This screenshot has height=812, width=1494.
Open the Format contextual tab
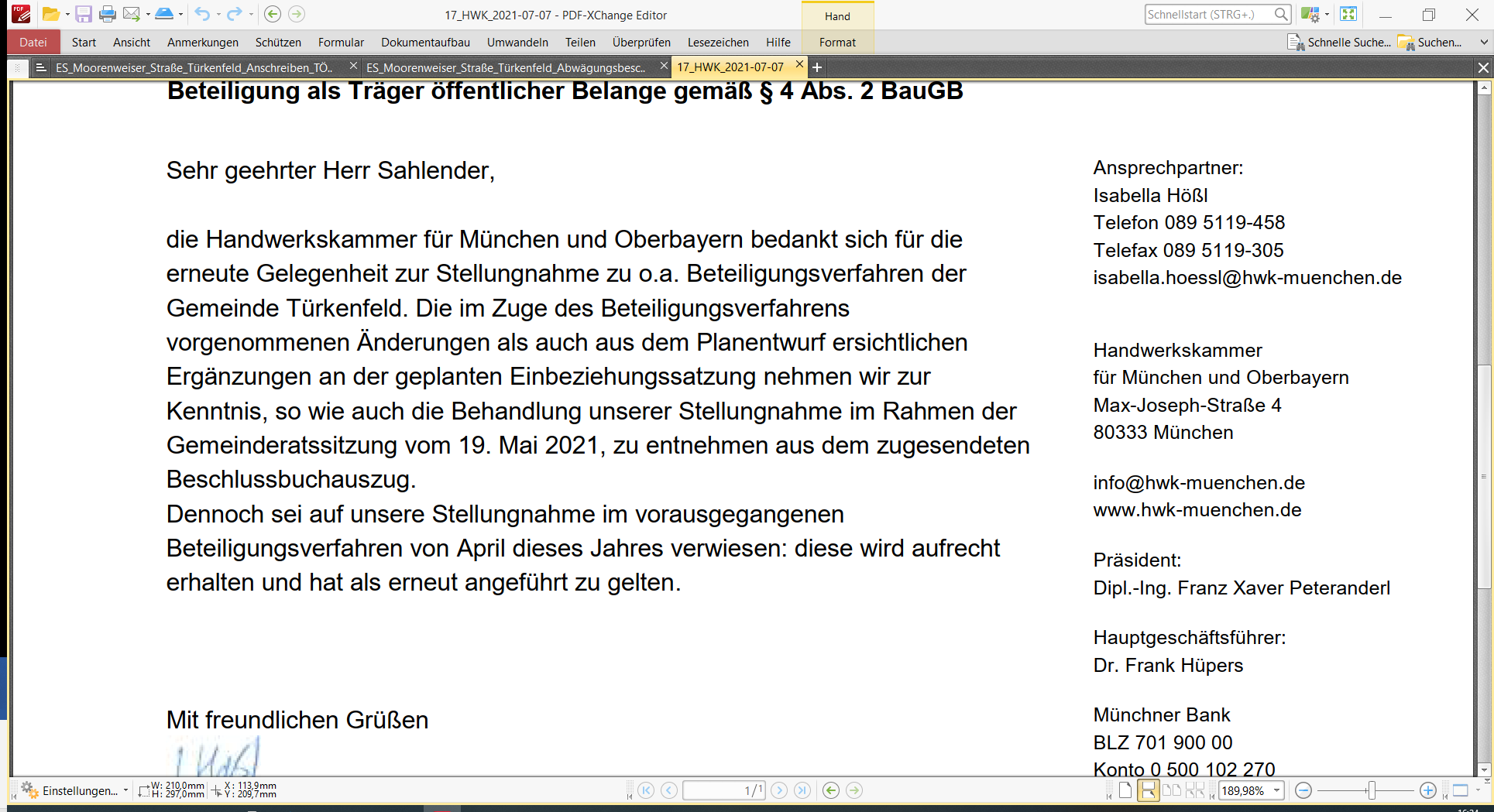click(837, 43)
